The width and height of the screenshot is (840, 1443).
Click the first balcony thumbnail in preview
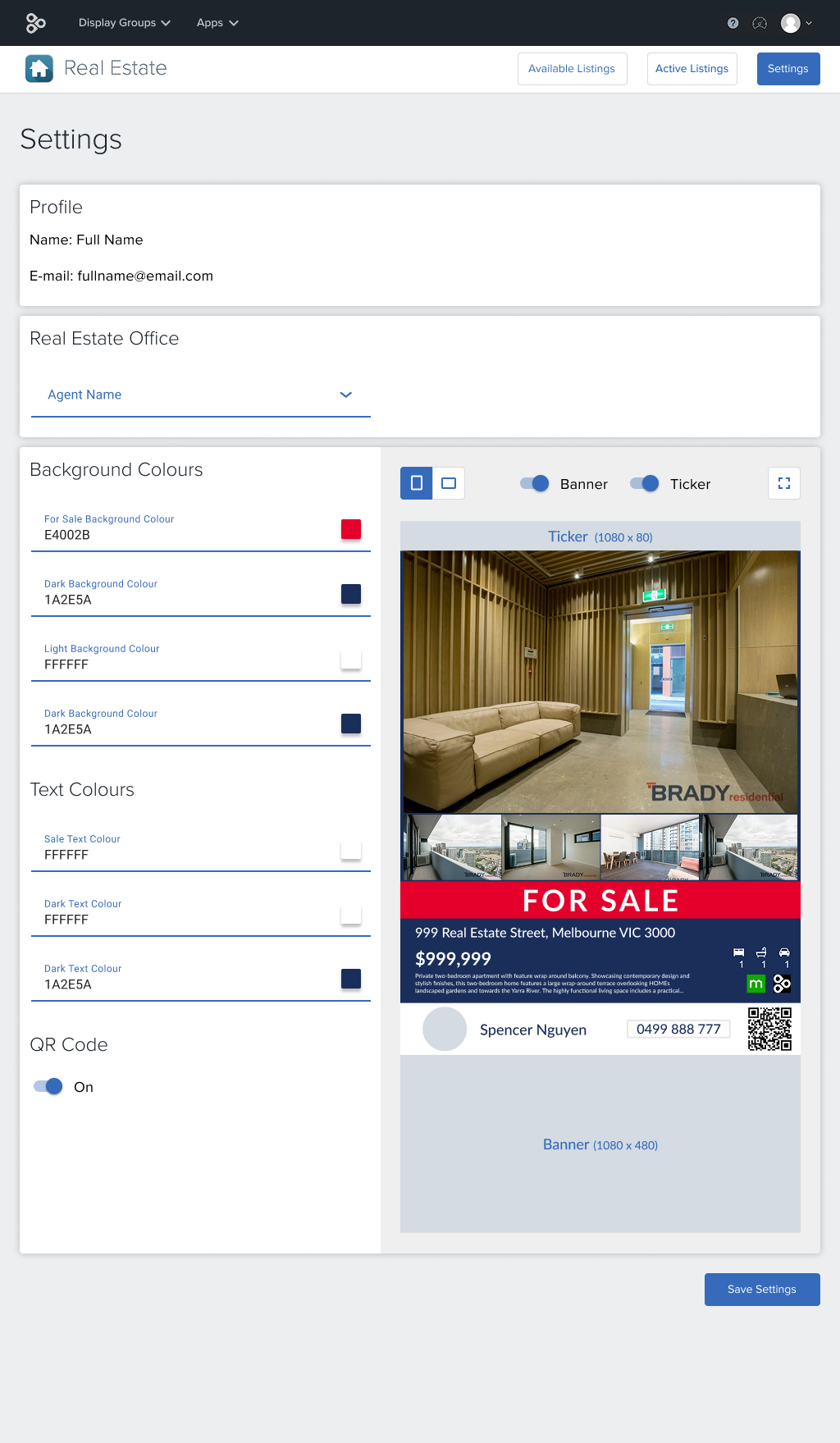(452, 847)
